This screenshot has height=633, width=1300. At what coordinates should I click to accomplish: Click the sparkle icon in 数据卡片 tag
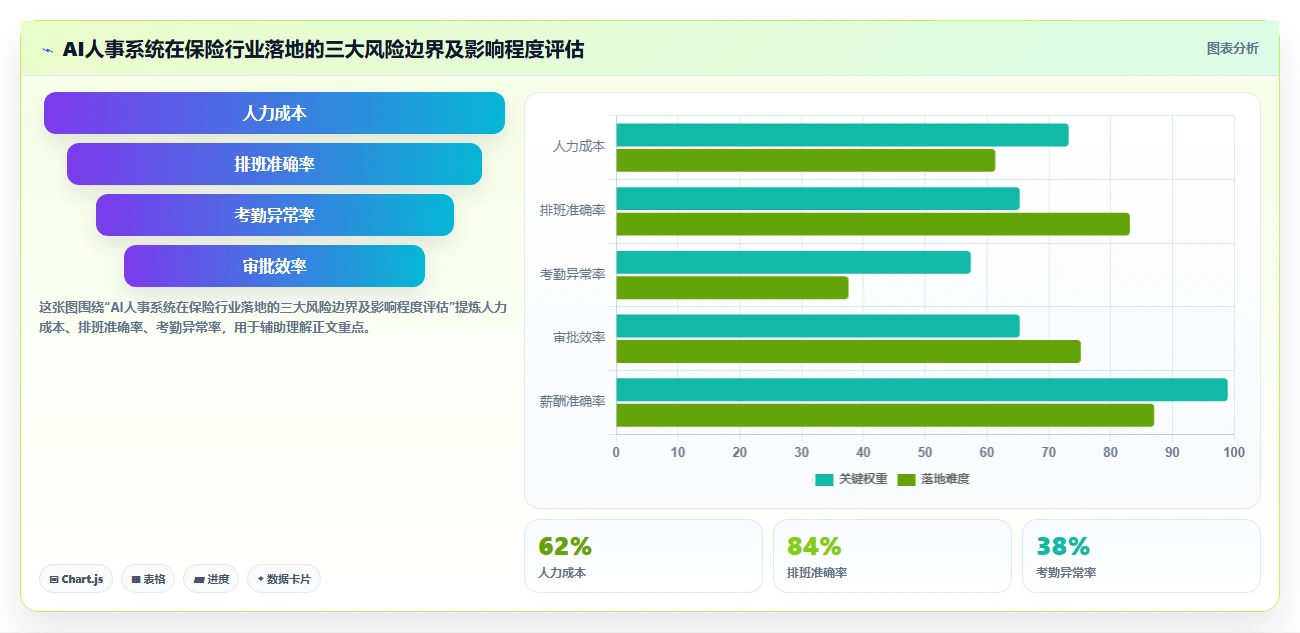(x=261, y=579)
